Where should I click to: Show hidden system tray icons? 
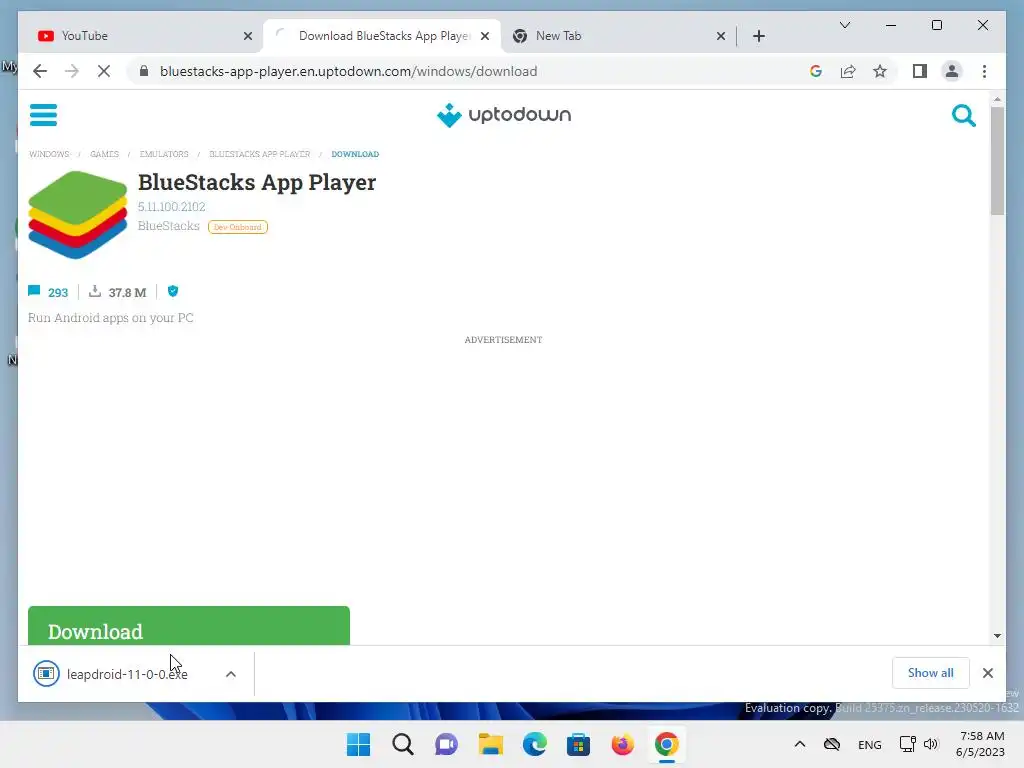pos(800,744)
